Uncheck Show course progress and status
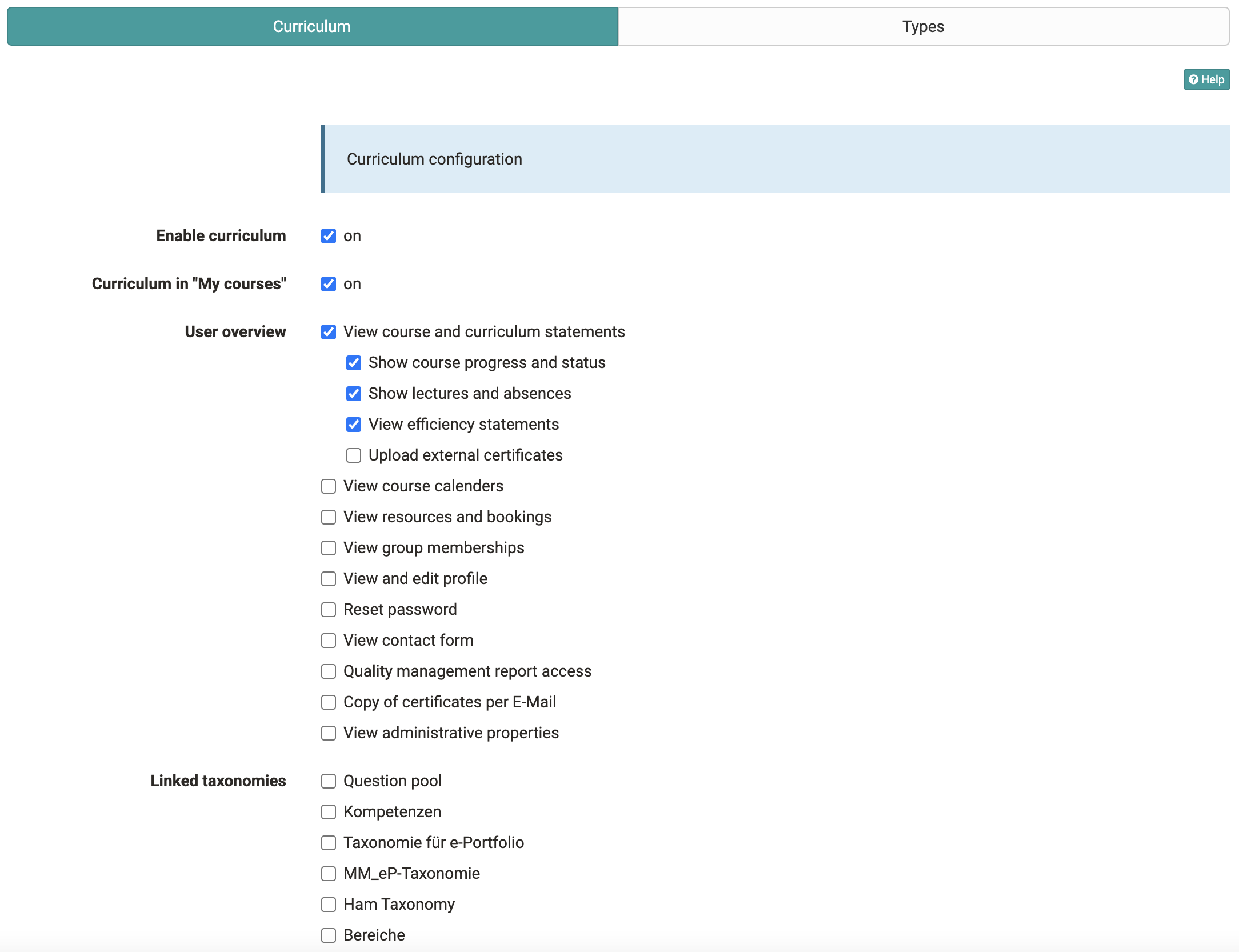Image resolution: width=1239 pixels, height=952 pixels. click(x=354, y=363)
